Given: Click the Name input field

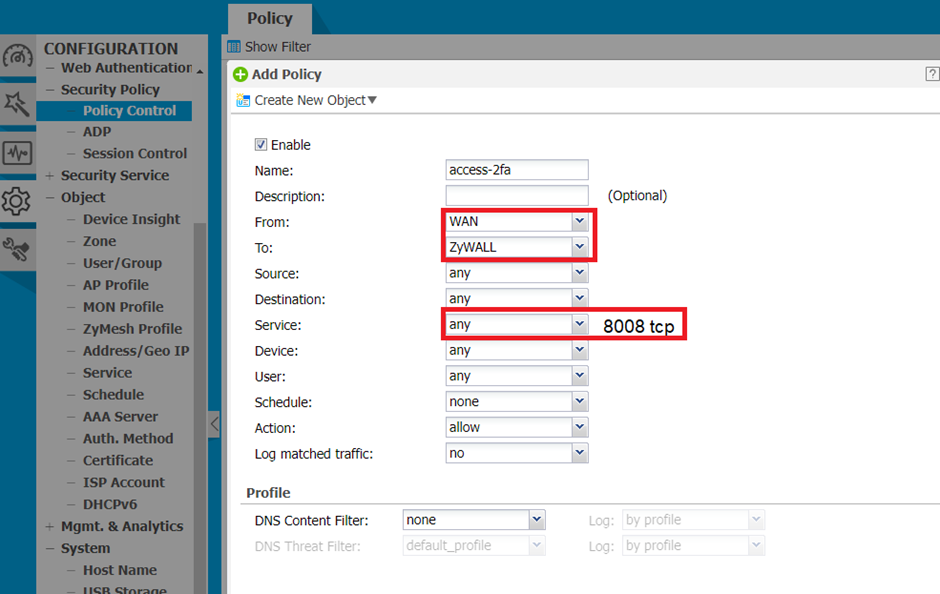Looking at the screenshot, I should point(516,170).
